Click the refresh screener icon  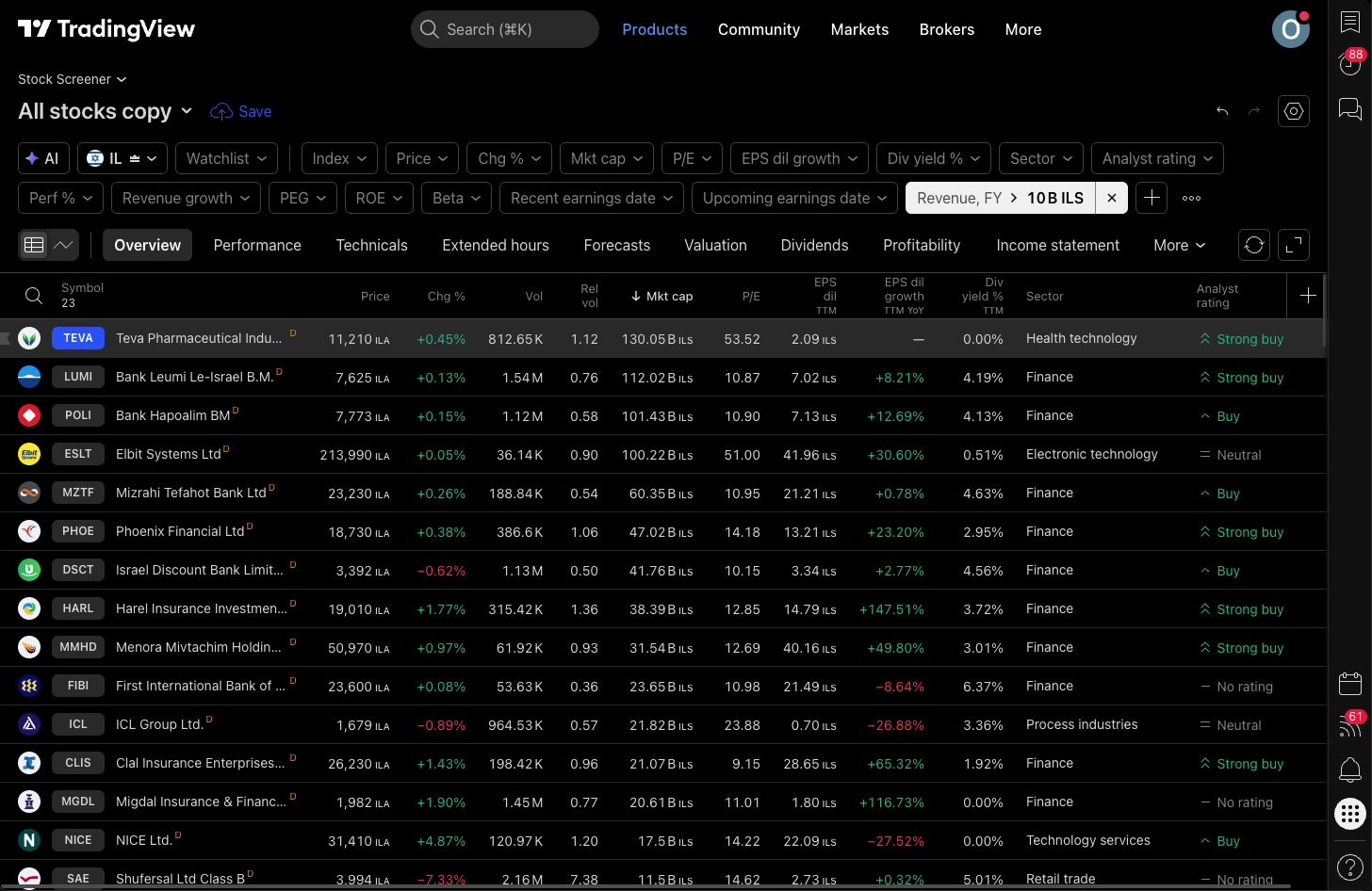pyautogui.click(x=1254, y=245)
